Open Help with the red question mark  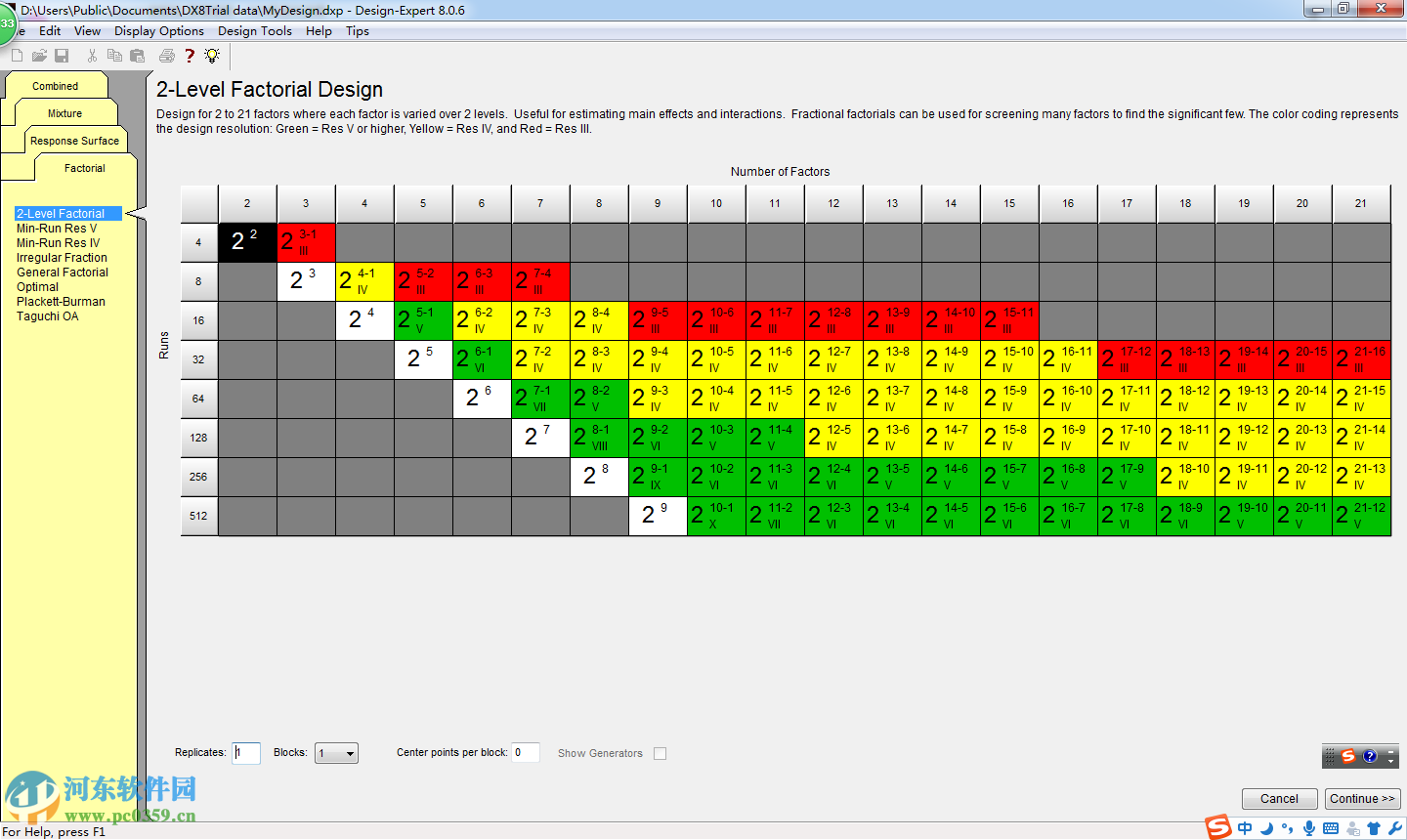pyautogui.click(x=190, y=56)
